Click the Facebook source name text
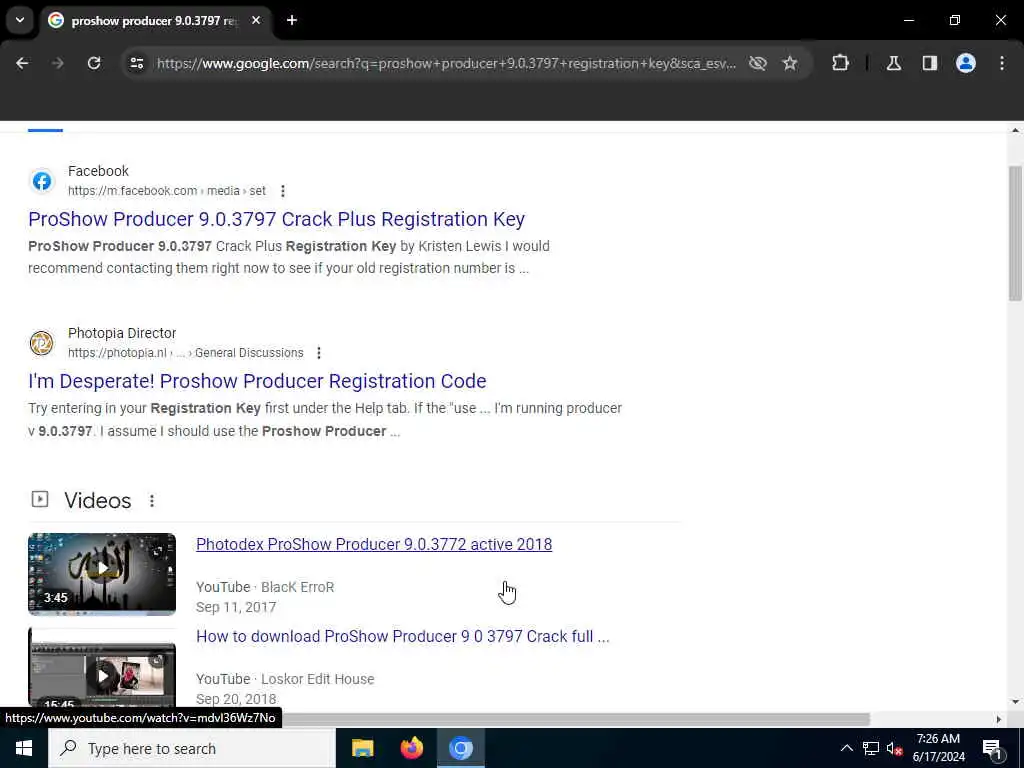The width and height of the screenshot is (1024, 768). (99, 171)
